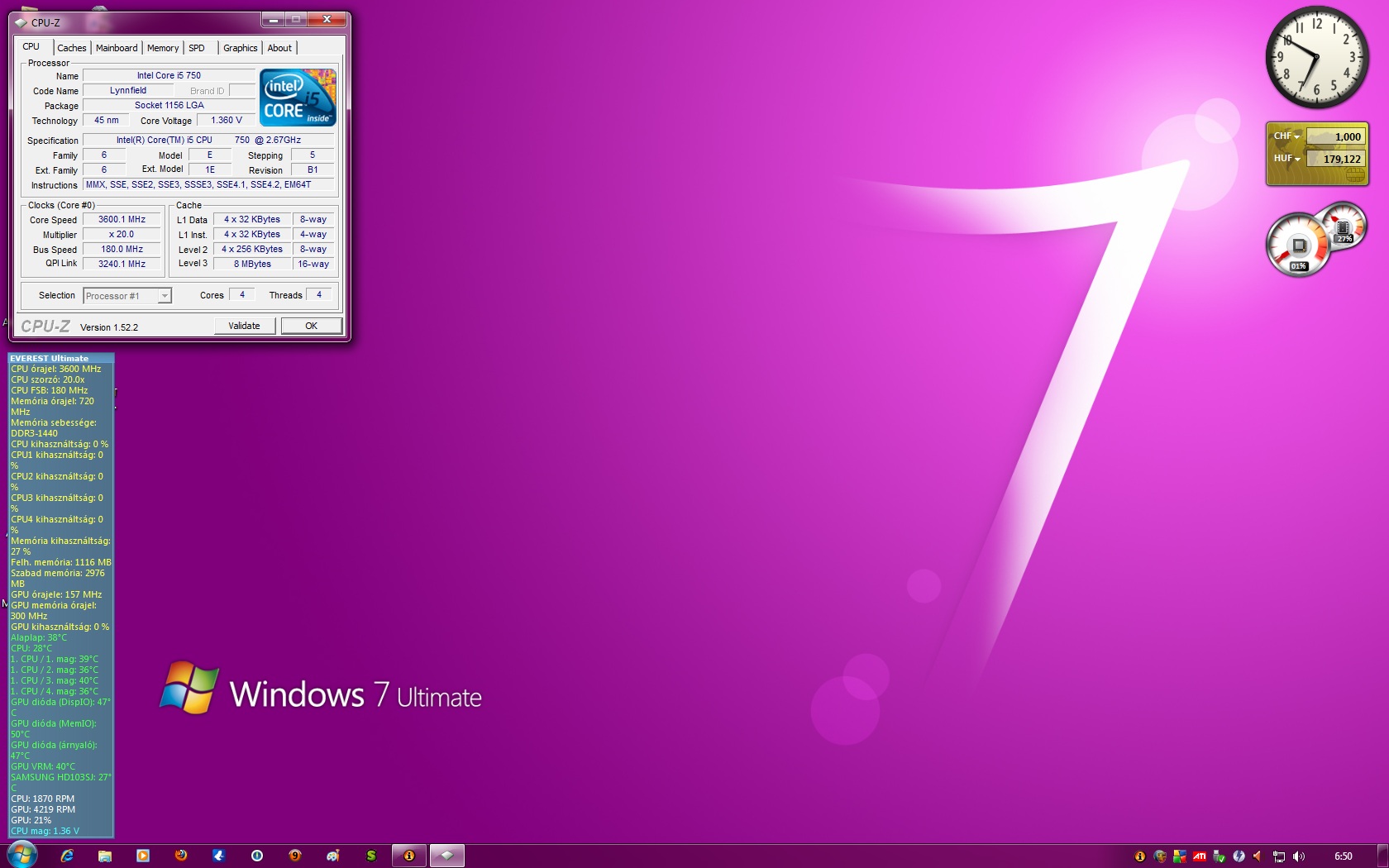Click the Package value Socket 1156 LGA
Image resolution: width=1389 pixels, height=868 pixels.
click(x=169, y=106)
